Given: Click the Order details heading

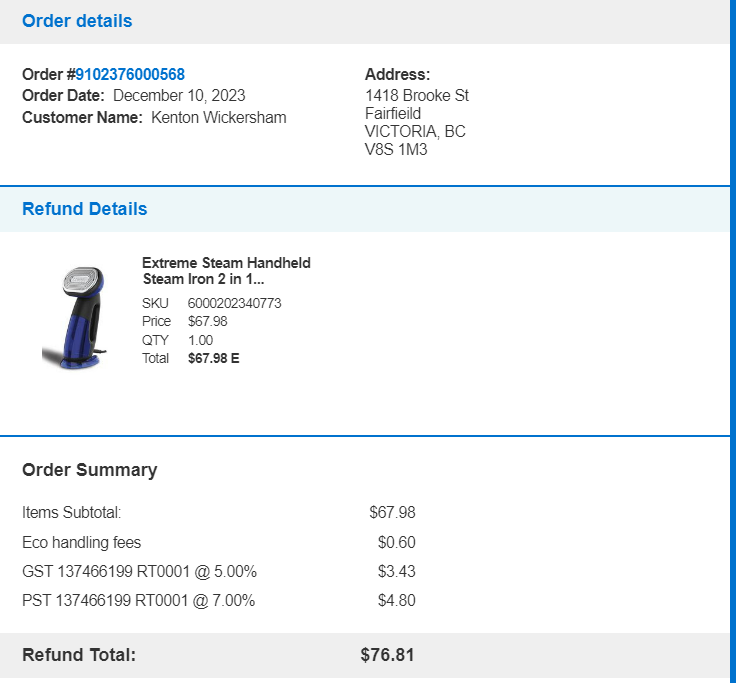Looking at the screenshot, I should pos(77,21).
